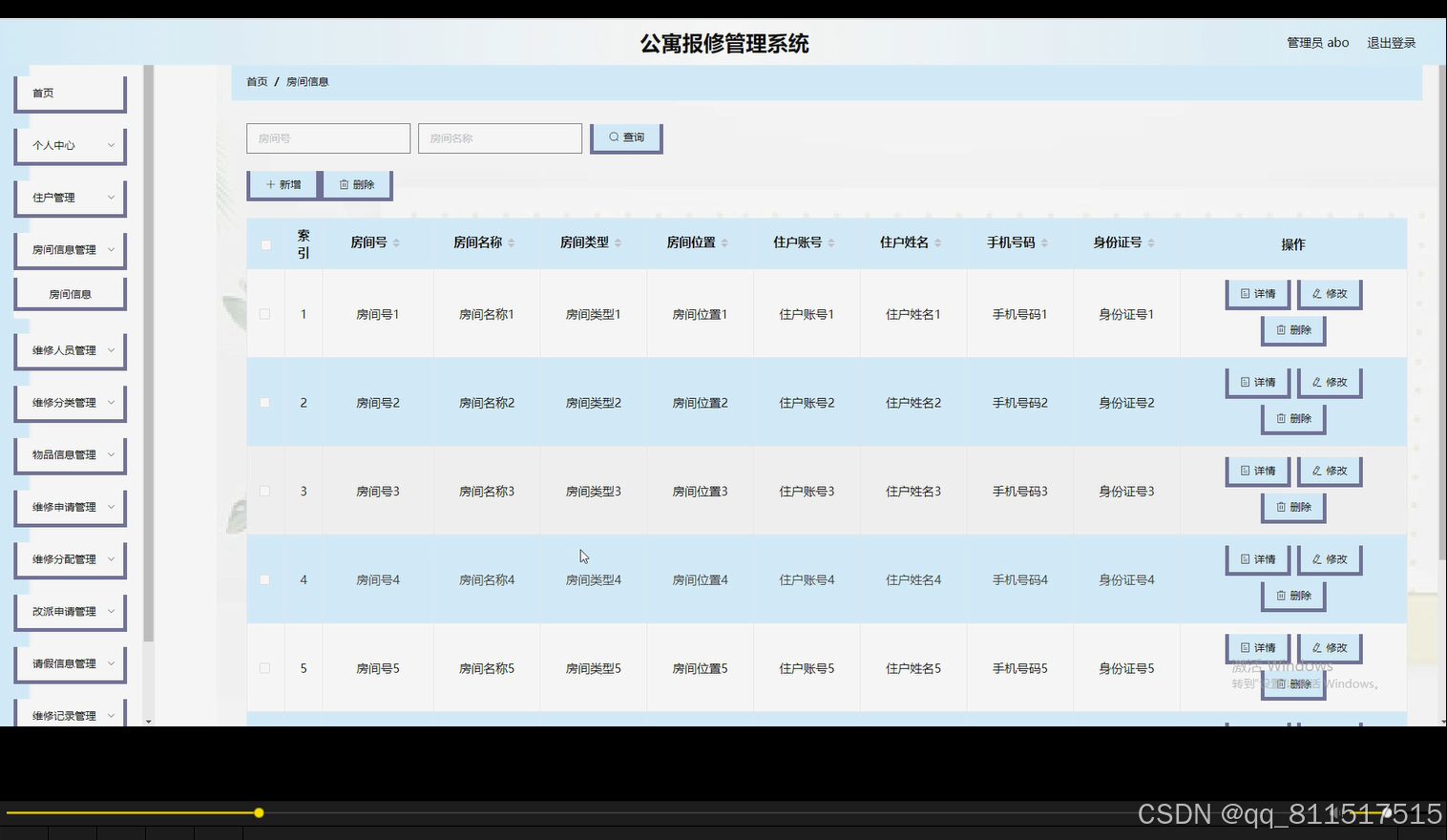This screenshot has height=840, width=1447.
Task: Click 退出登录 to log out
Action: (1391, 43)
